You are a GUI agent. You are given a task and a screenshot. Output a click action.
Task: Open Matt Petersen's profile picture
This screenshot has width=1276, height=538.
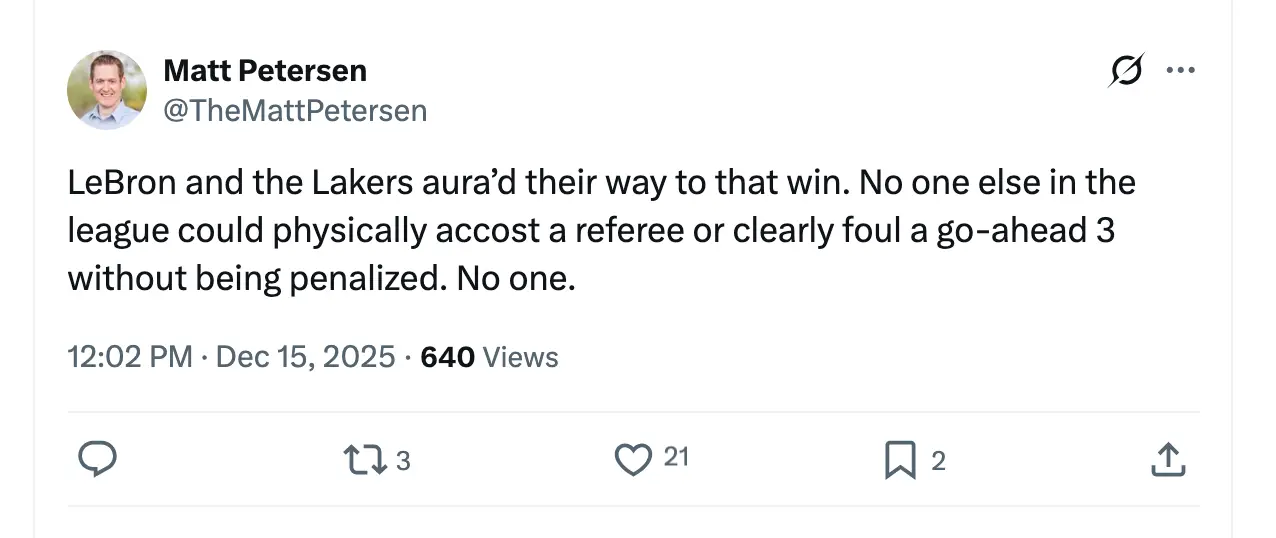point(107,90)
